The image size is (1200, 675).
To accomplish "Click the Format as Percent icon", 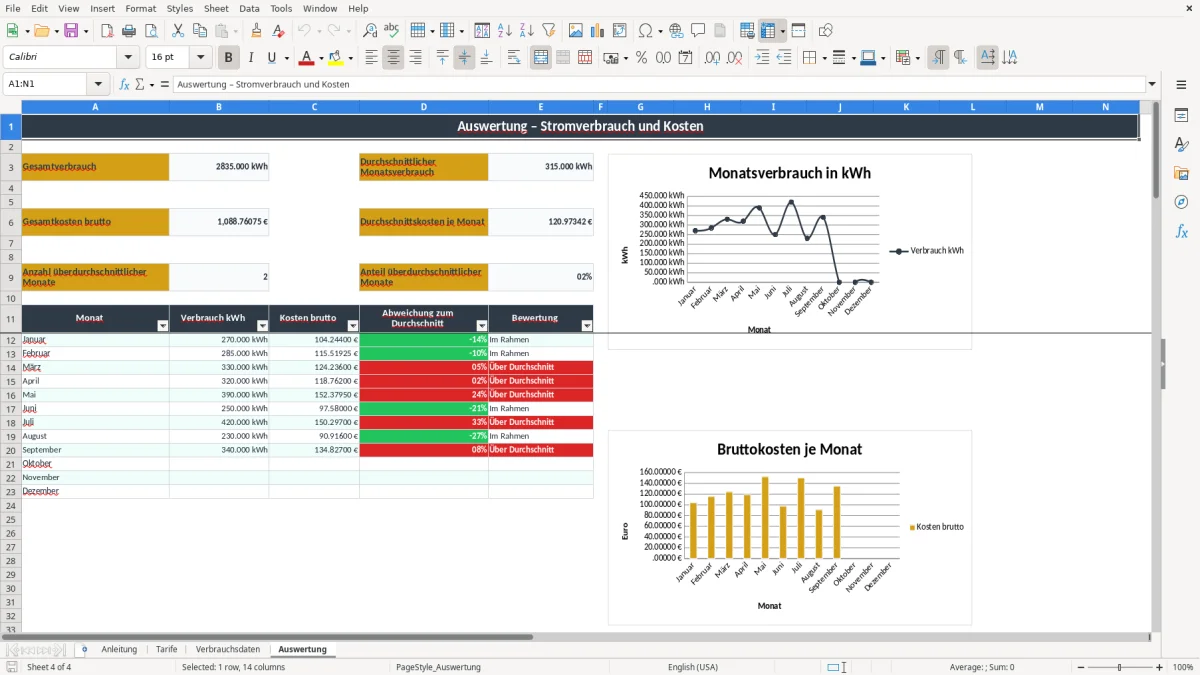I will pyautogui.click(x=641, y=58).
